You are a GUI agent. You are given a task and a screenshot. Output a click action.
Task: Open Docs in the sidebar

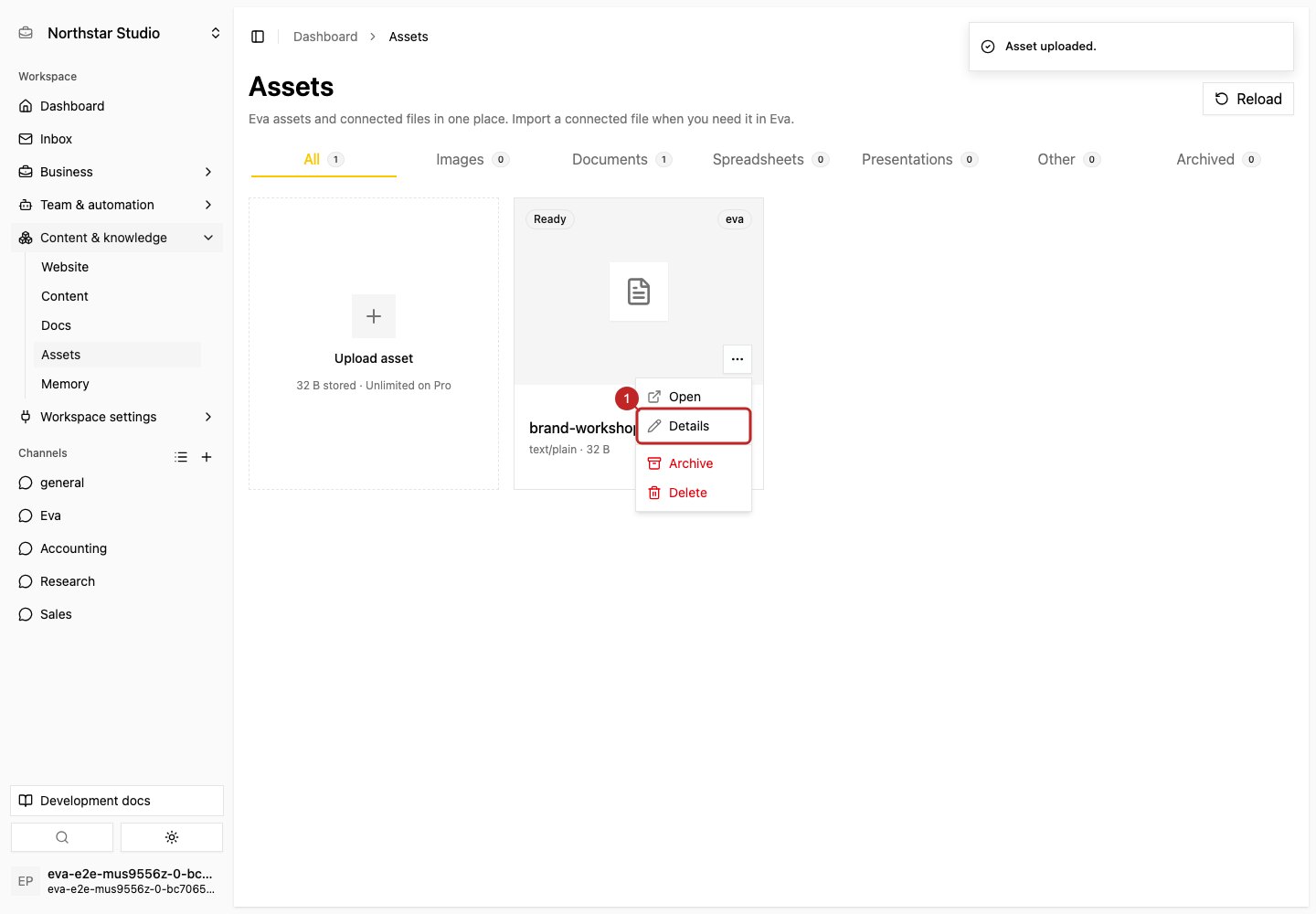click(x=117, y=325)
